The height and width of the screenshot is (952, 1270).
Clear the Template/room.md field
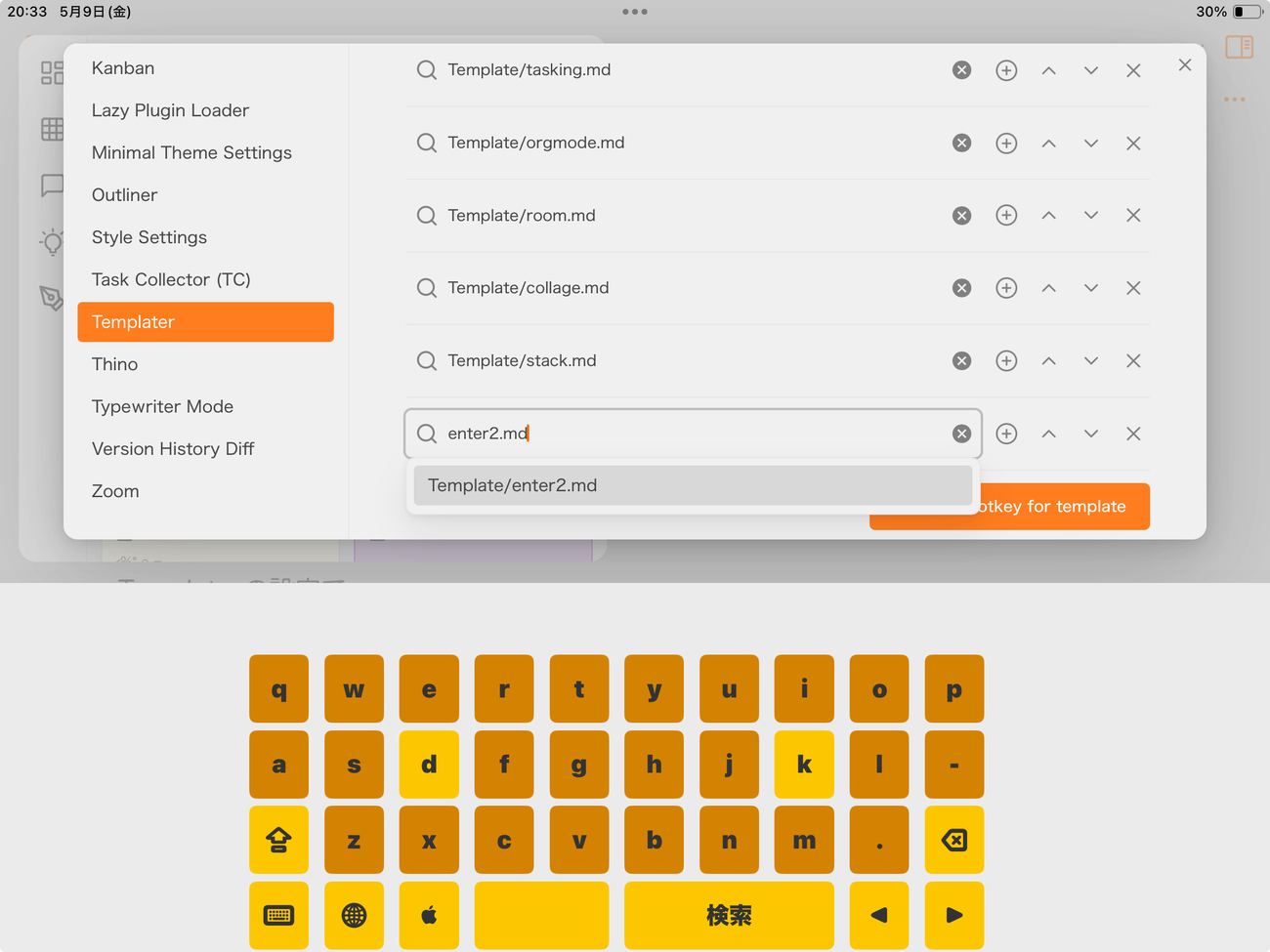click(962, 216)
